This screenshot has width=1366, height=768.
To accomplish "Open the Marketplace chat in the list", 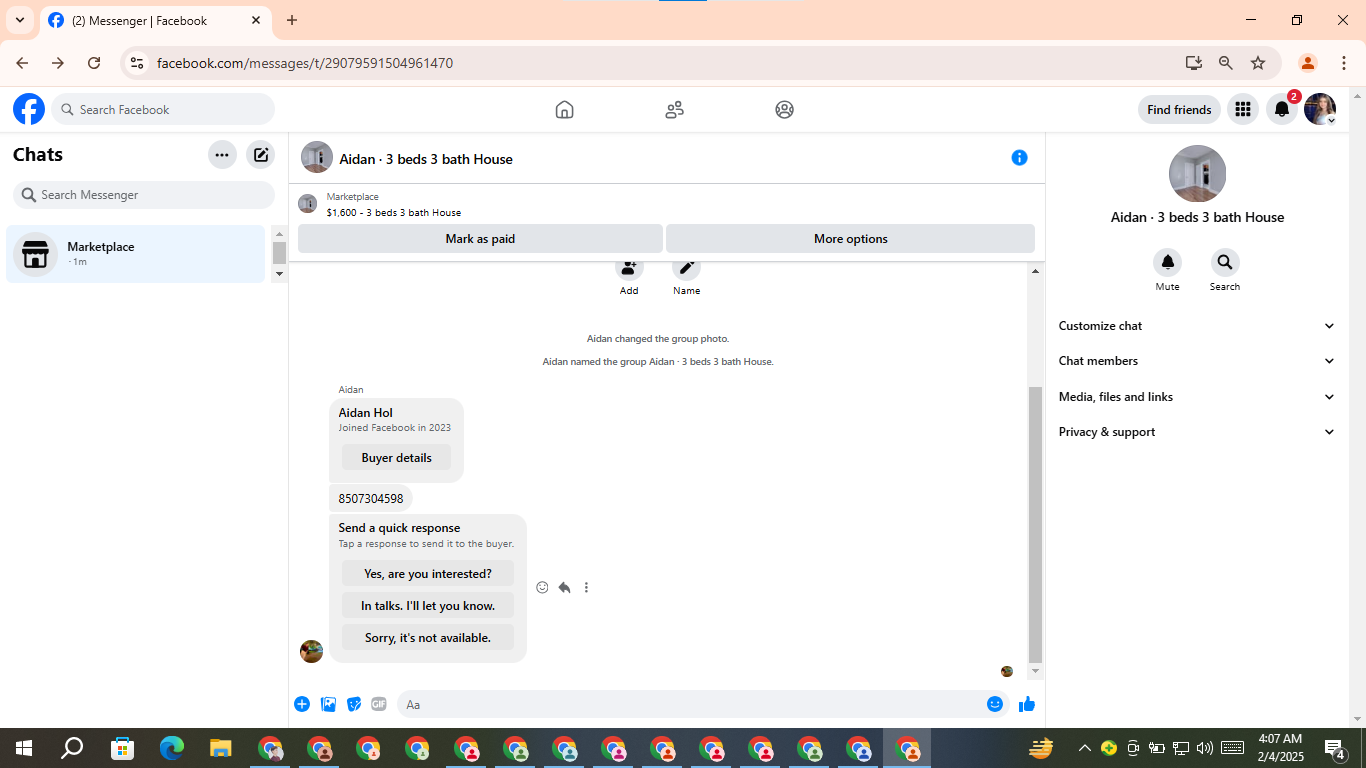I will pyautogui.click(x=136, y=254).
